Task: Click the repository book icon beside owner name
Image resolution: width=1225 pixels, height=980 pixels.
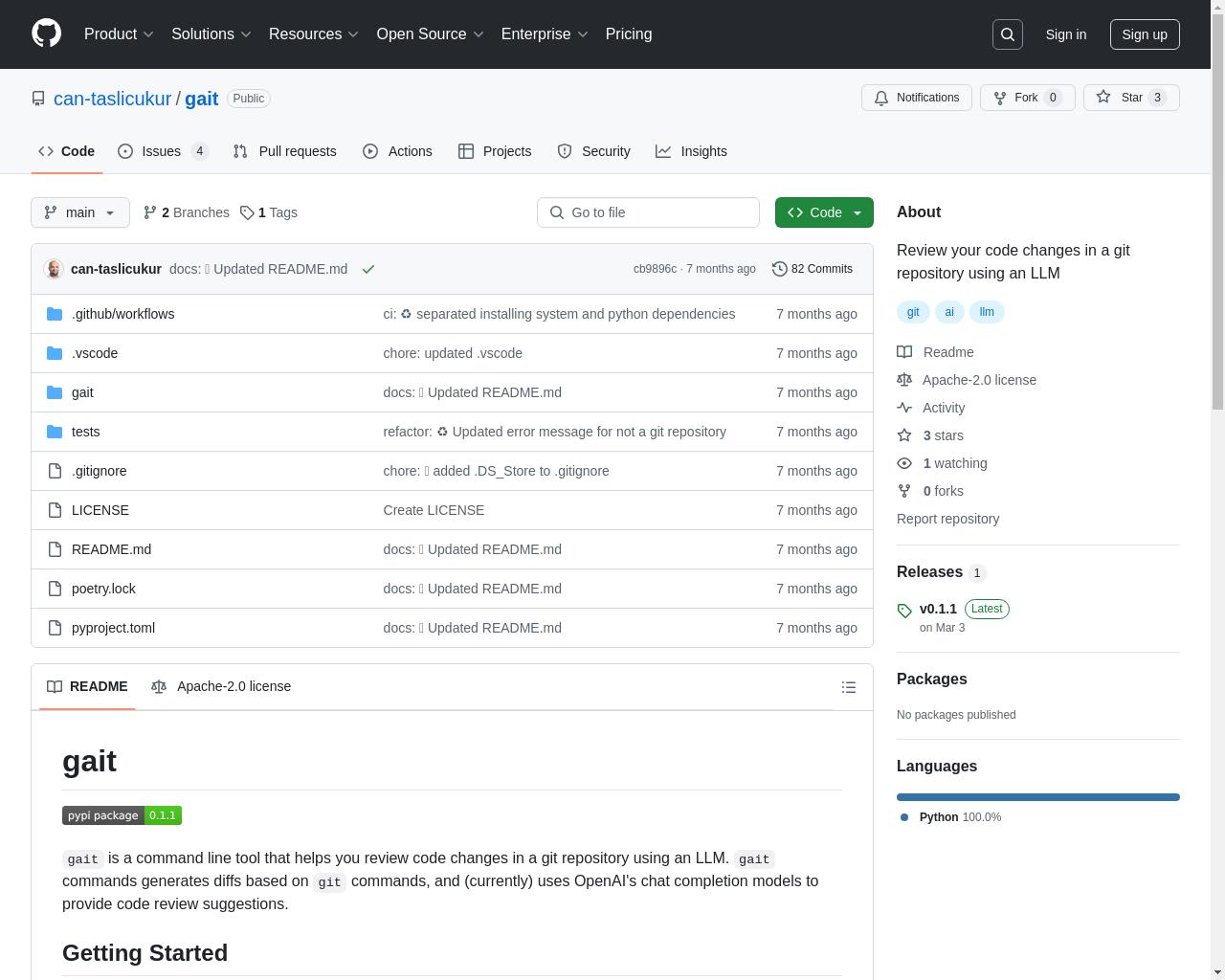Action: pyautogui.click(x=38, y=99)
